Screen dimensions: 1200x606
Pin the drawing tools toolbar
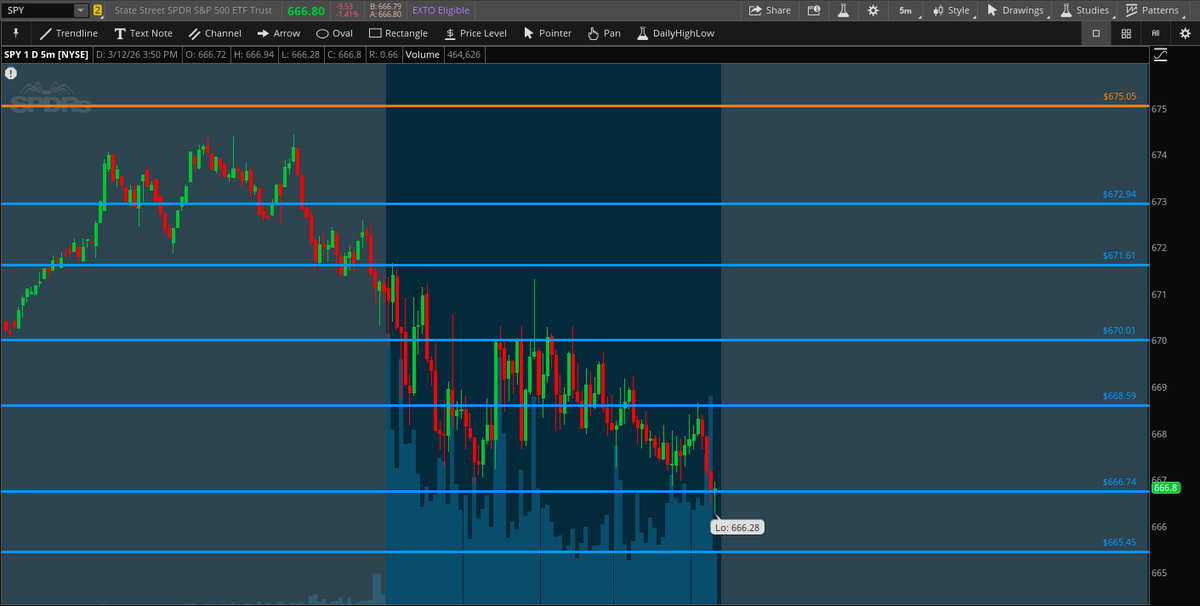(x=16, y=32)
